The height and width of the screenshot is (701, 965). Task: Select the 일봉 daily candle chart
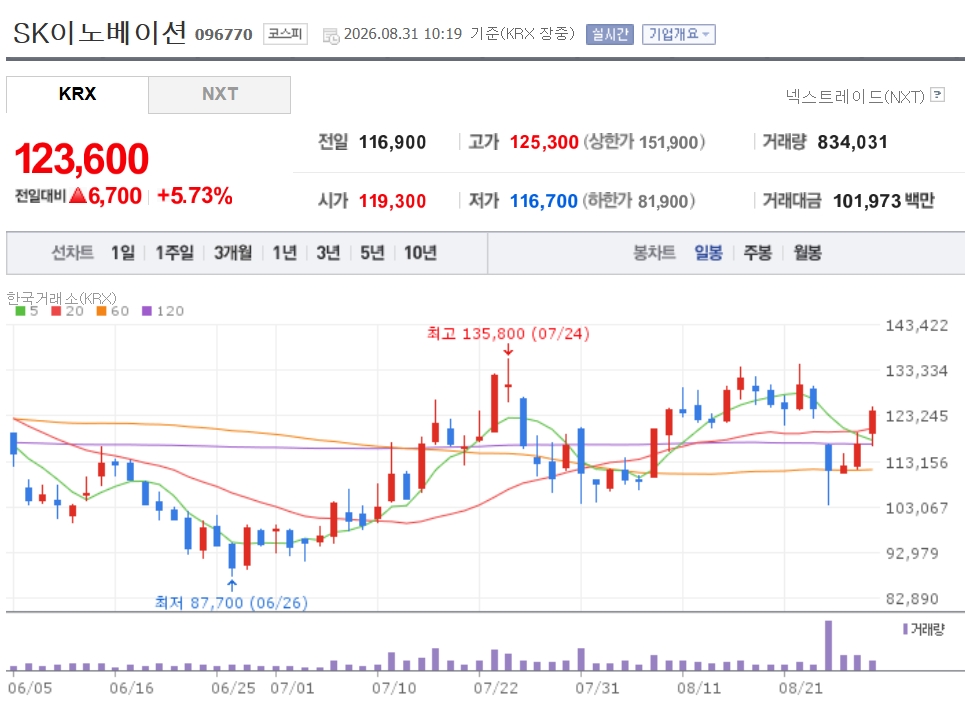click(x=708, y=253)
